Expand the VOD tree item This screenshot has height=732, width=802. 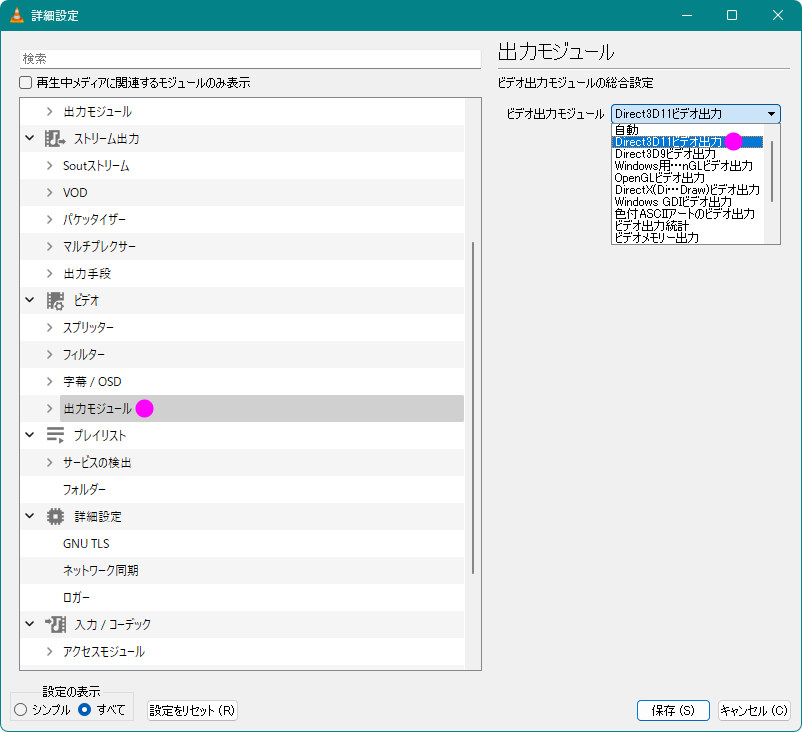click(50, 192)
